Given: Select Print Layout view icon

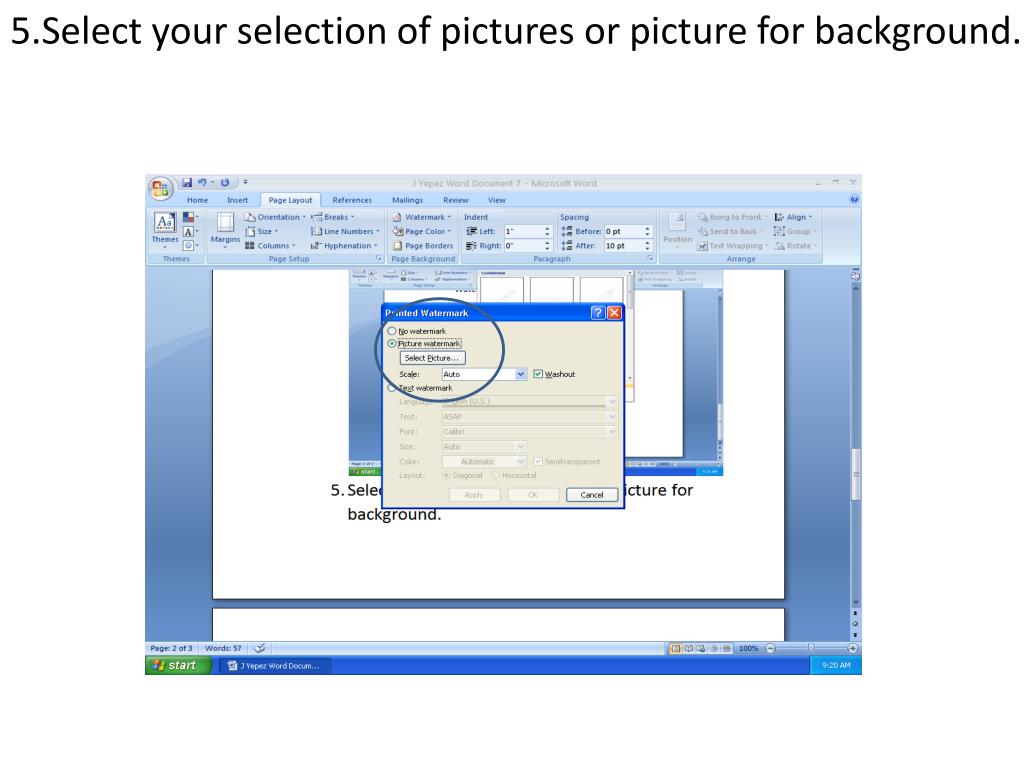Looking at the screenshot, I should coord(676,648).
